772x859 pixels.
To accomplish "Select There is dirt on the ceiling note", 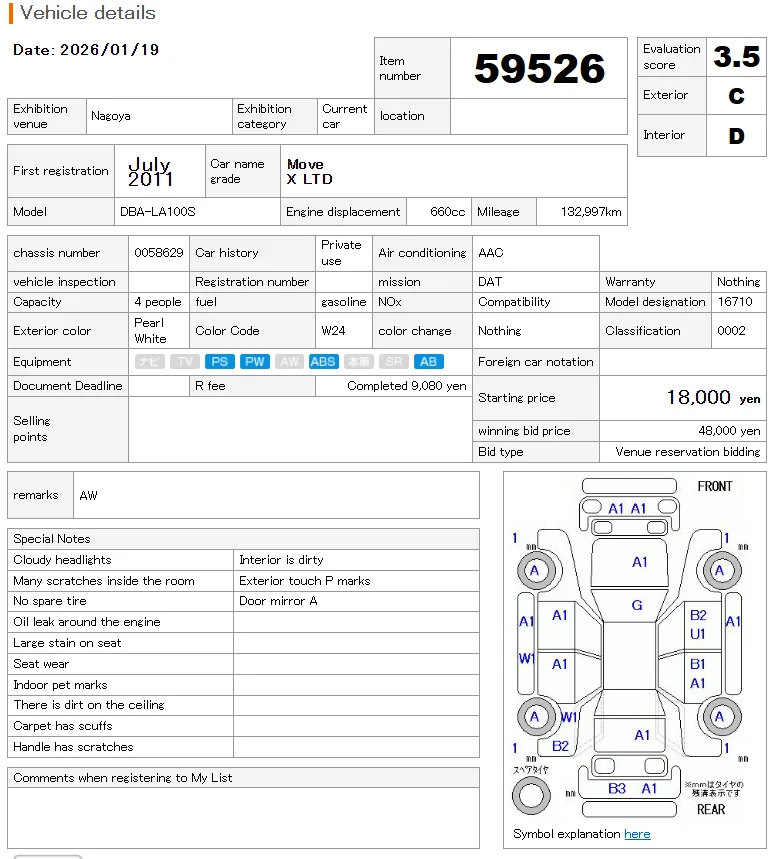I will 89,705.
